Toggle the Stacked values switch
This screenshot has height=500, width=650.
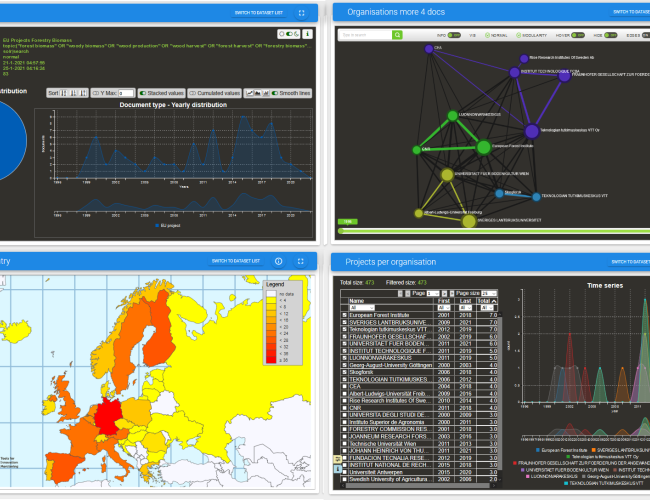pos(143,93)
